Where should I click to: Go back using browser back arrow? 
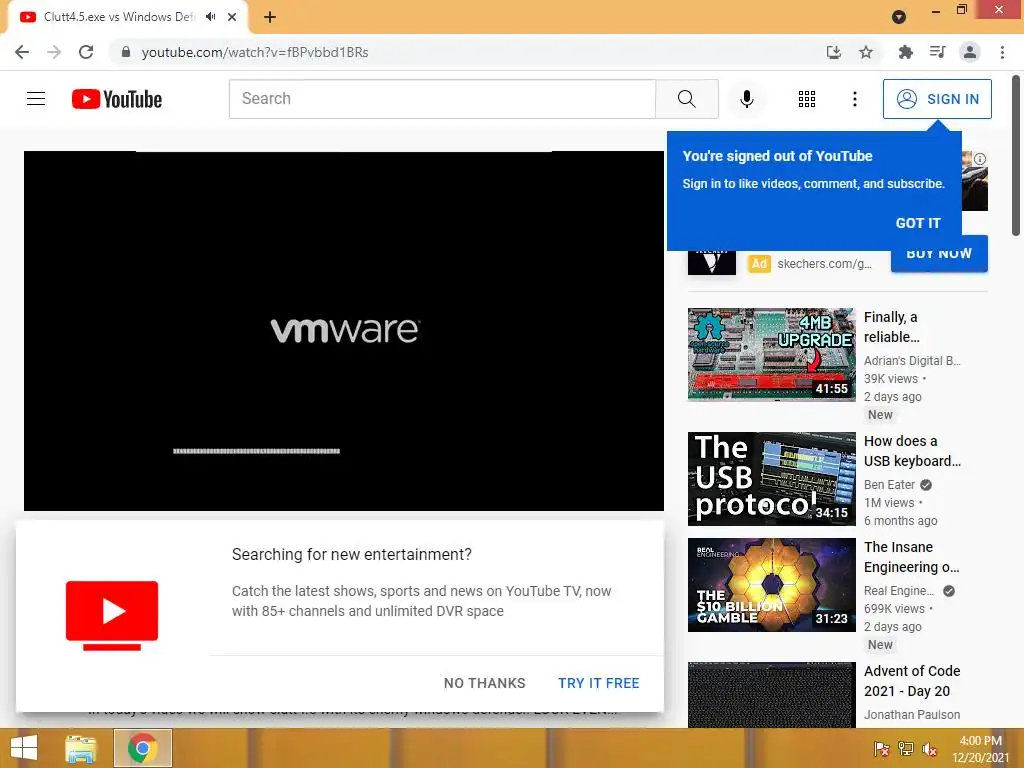point(22,52)
